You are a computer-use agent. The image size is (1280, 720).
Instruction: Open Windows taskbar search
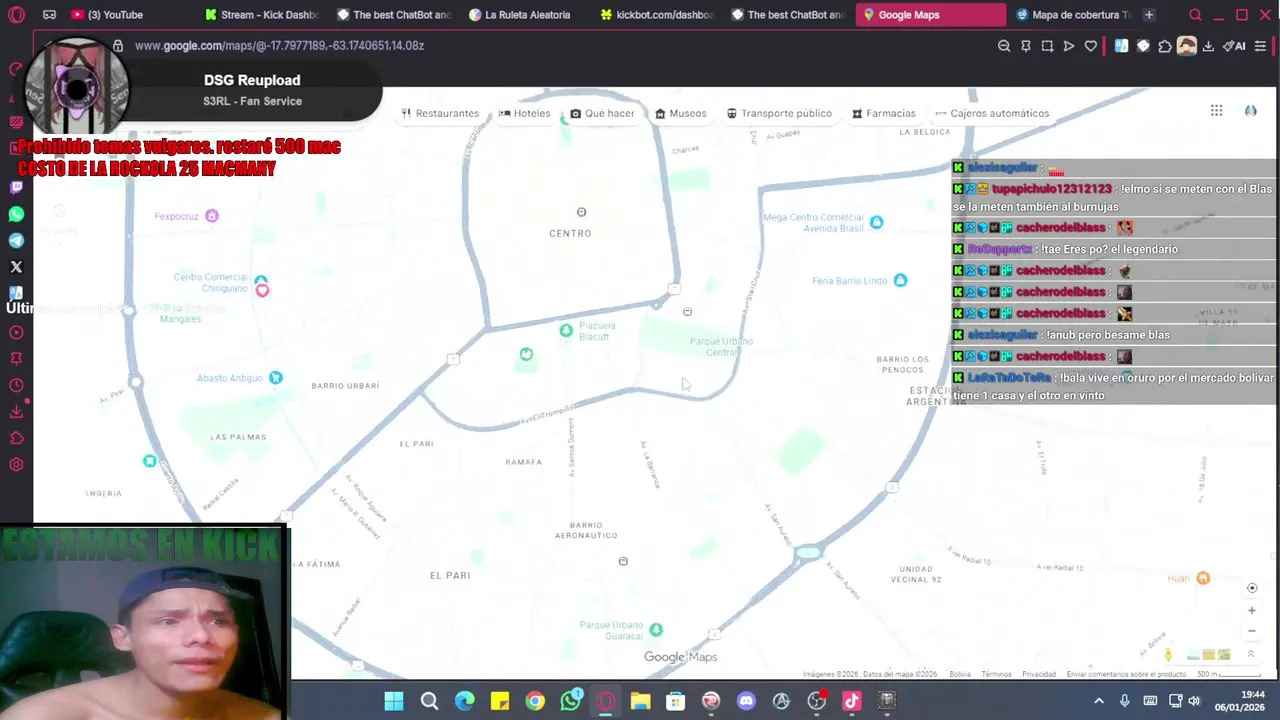click(429, 701)
